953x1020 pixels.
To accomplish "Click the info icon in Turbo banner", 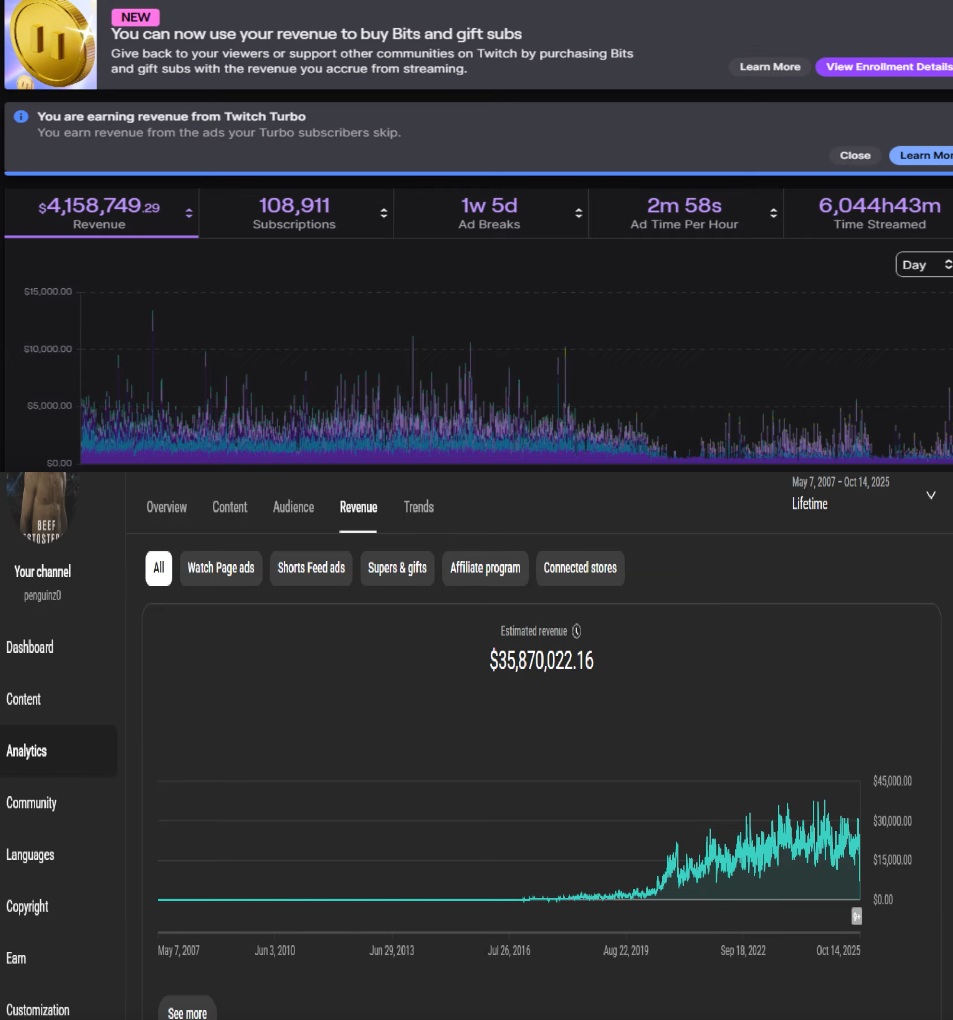I will point(21,117).
